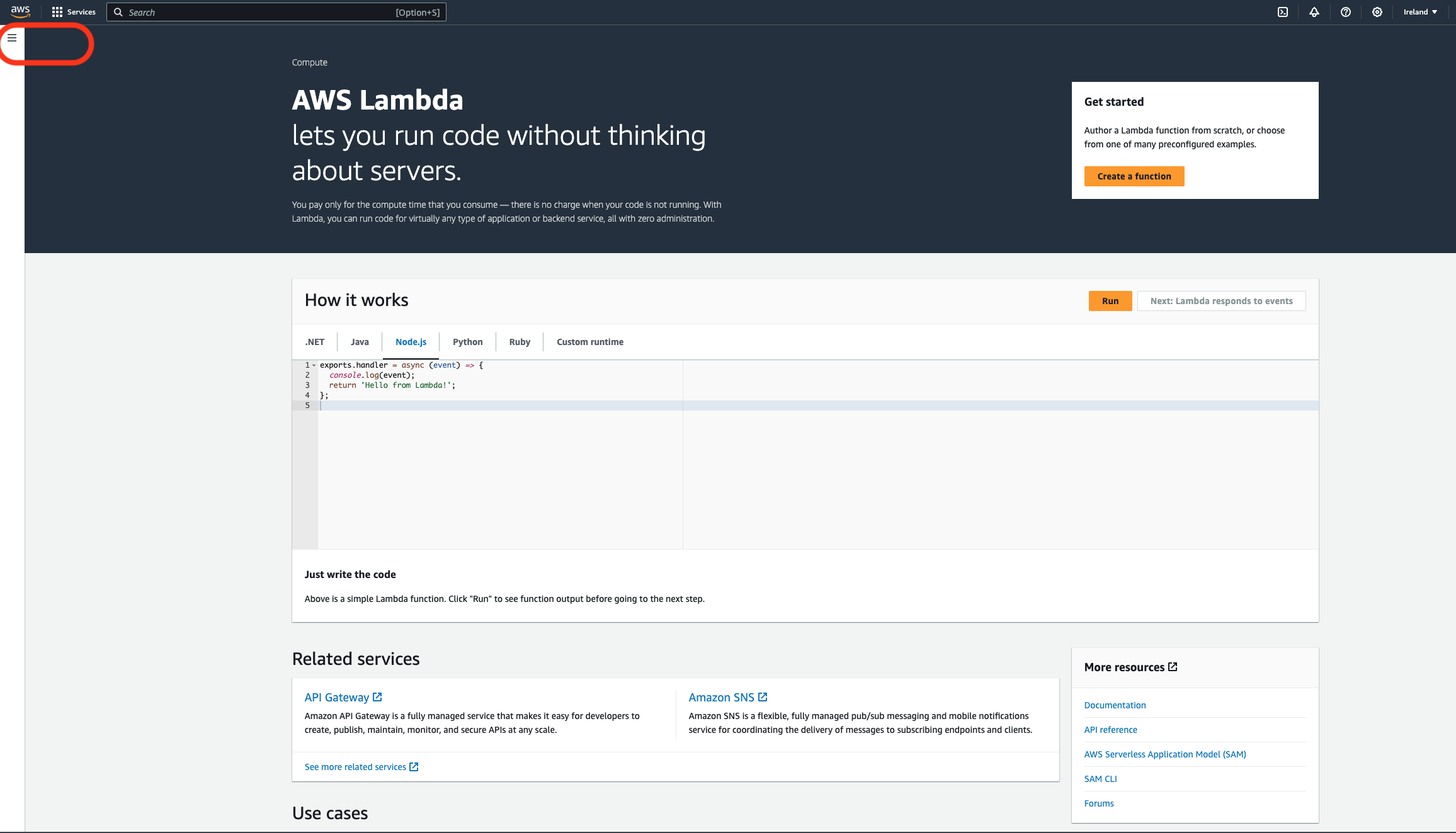Select the Node.js tab
This screenshot has width=1456, height=833.
click(411, 342)
